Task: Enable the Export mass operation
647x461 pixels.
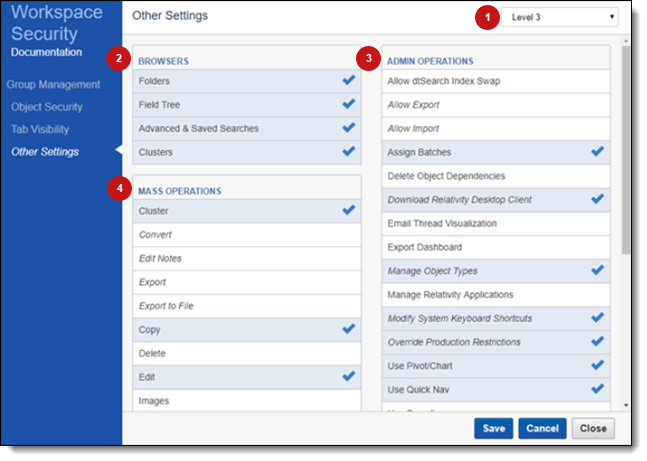Action: 247,282
